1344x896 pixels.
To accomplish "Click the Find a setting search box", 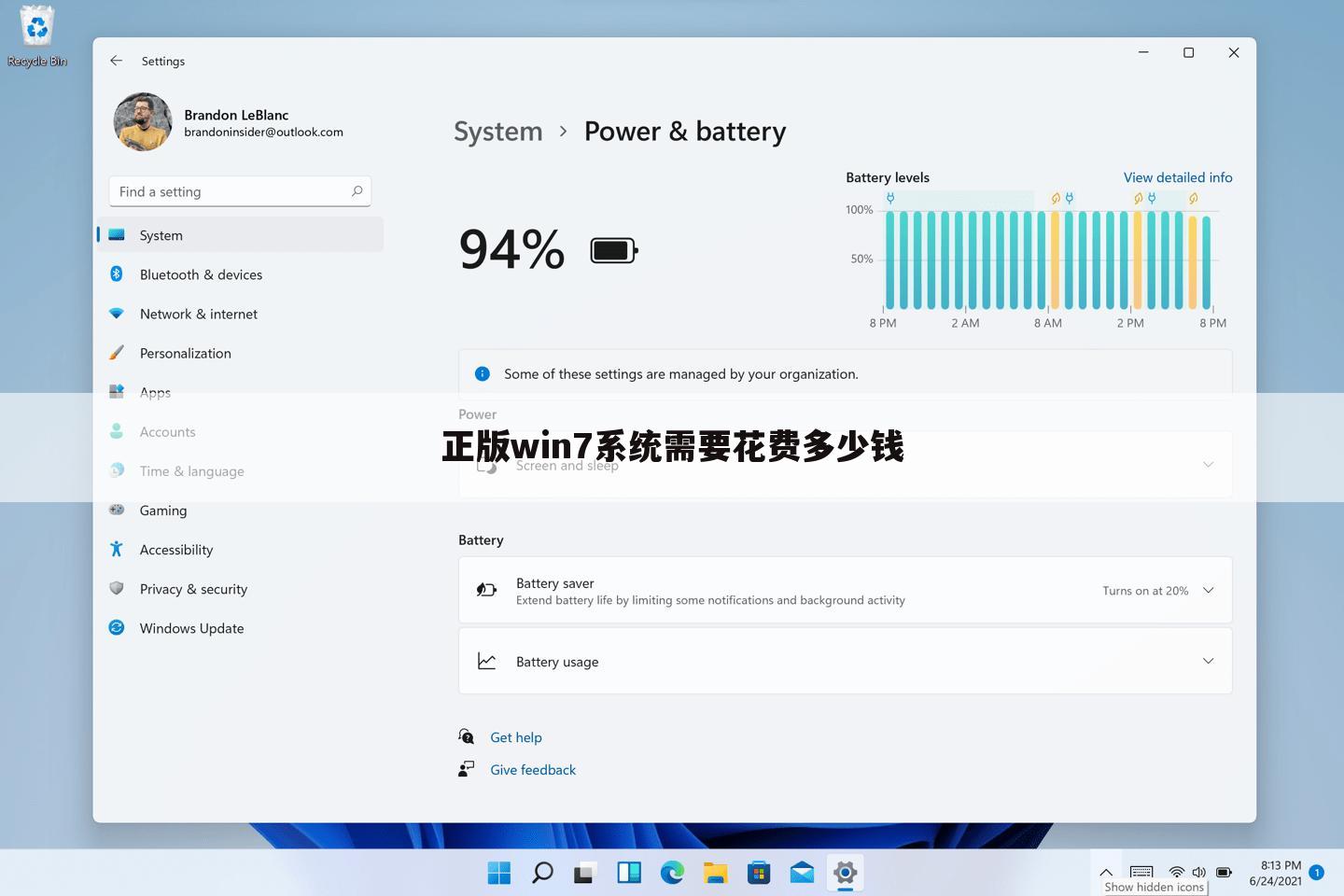I will [x=240, y=191].
